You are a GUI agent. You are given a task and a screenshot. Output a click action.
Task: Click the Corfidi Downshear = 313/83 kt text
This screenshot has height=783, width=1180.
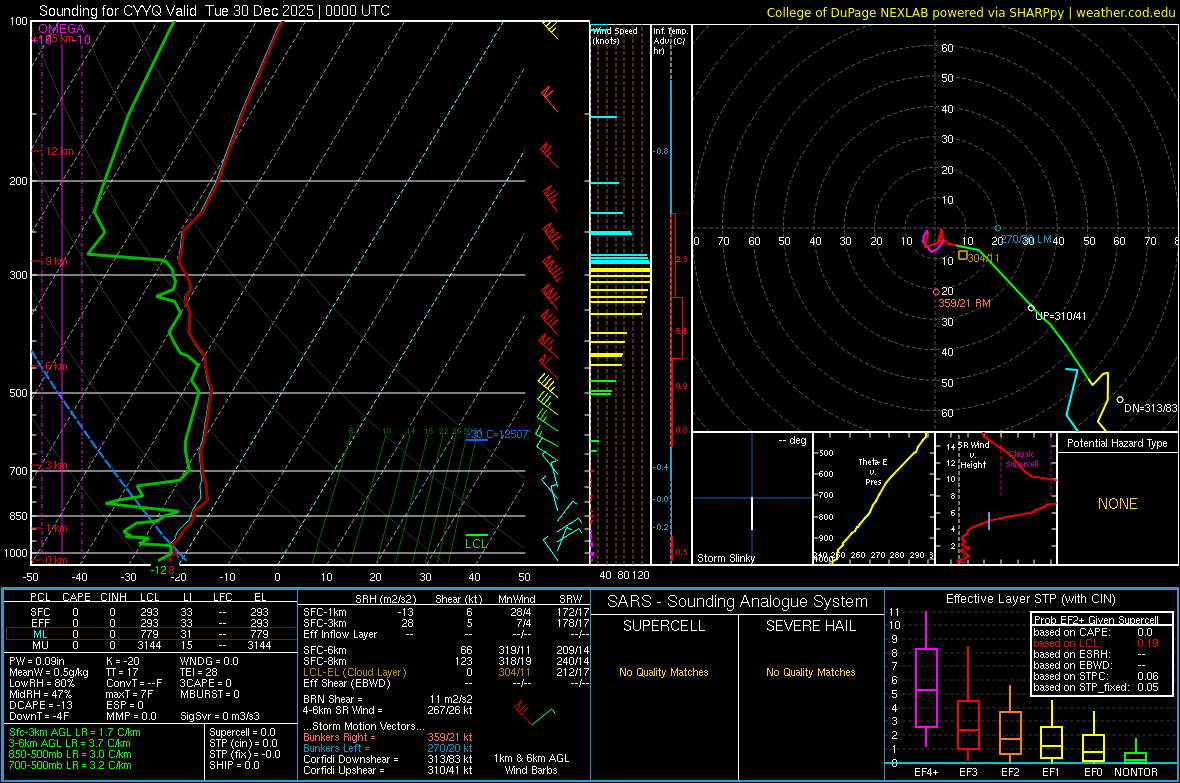(x=388, y=760)
